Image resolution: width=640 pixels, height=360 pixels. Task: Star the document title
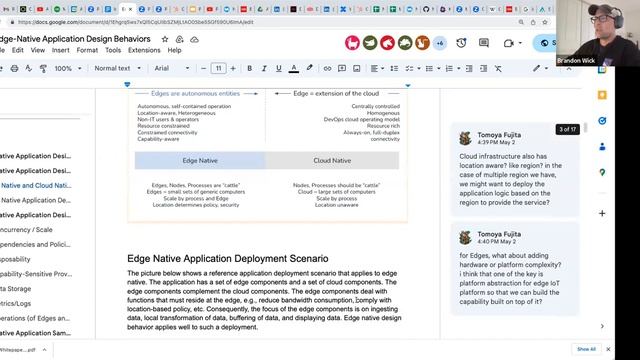click(x=165, y=39)
